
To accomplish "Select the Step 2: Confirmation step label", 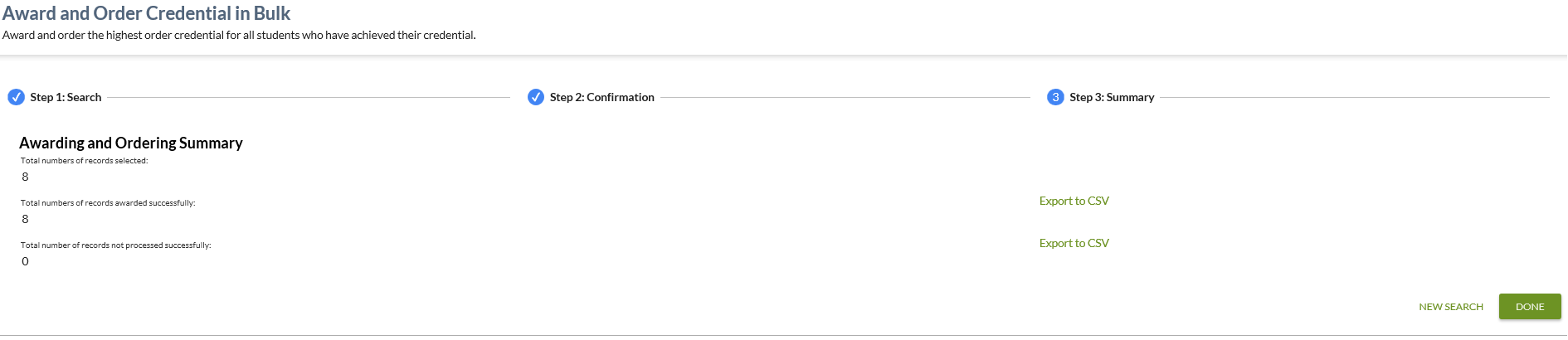I will pos(601,97).
